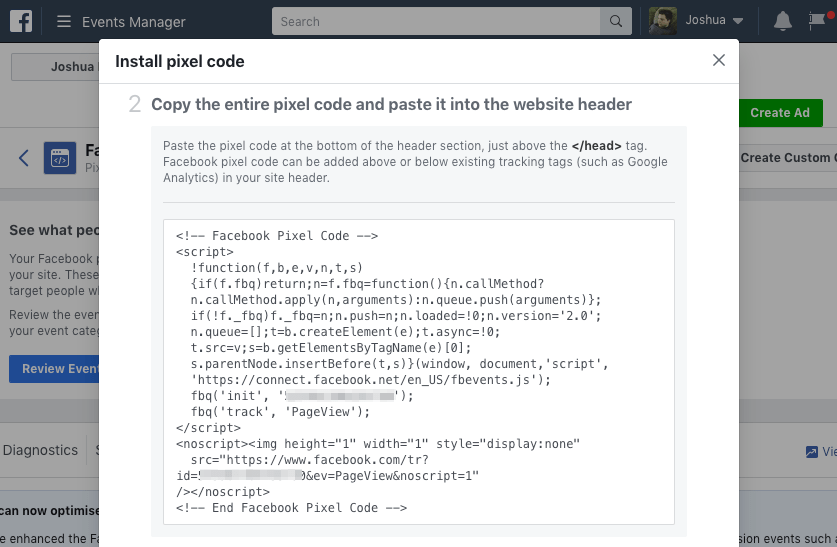Click Joshua's profile avatar
Screen dimensions: 837x547
662,21
